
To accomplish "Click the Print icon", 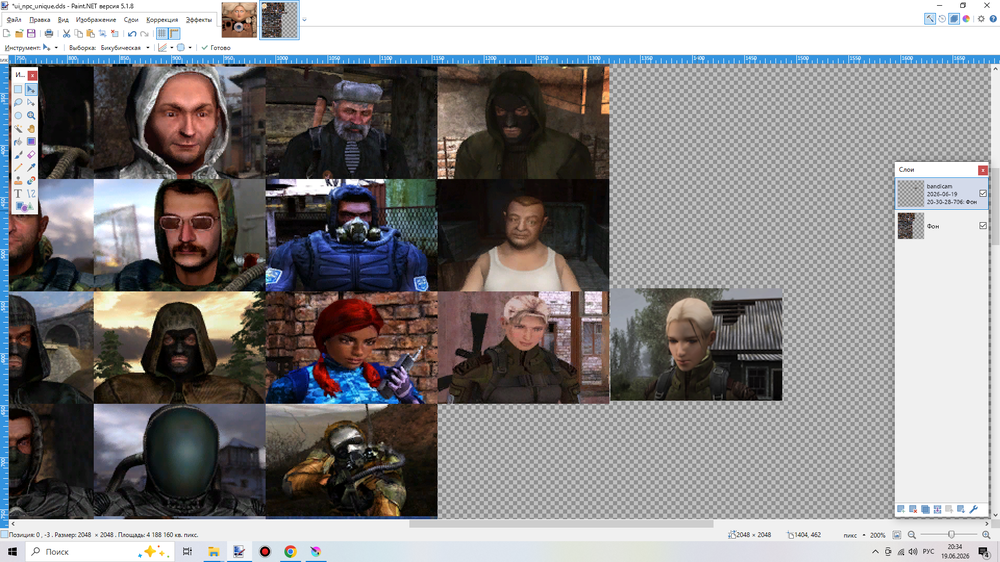I will click(x=48, y=33).
